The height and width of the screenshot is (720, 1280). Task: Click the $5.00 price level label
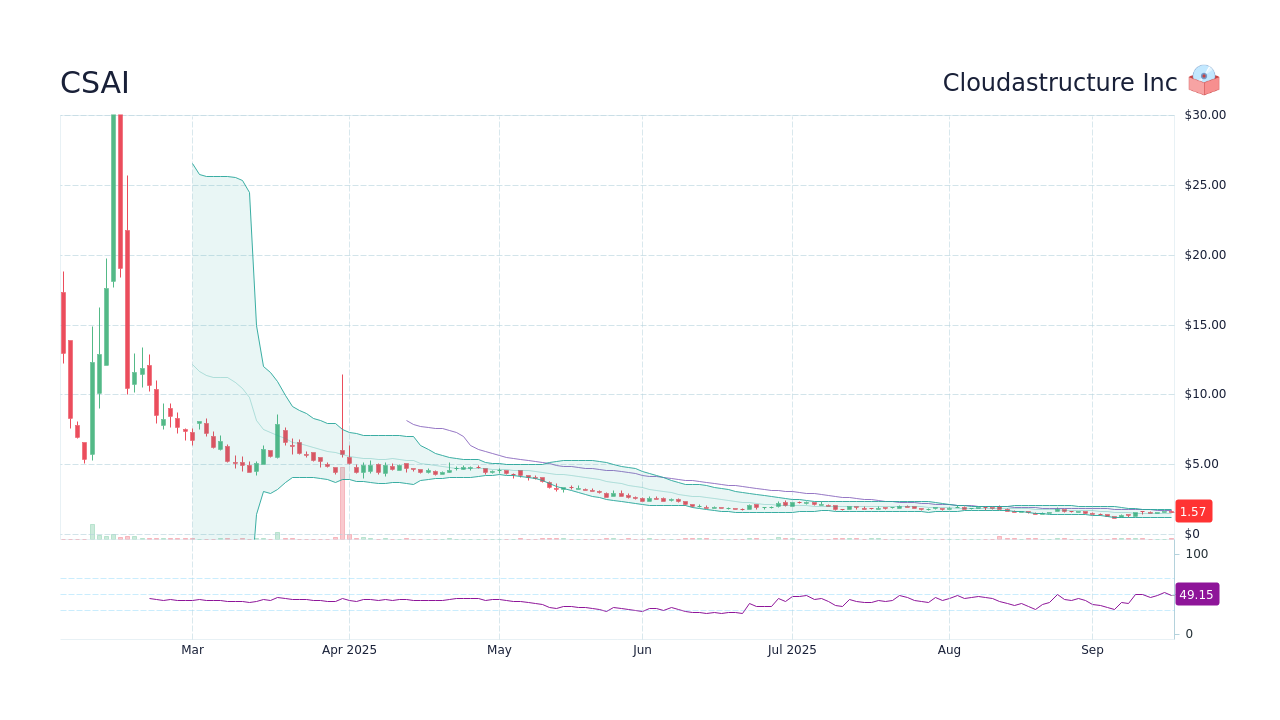[1200, 463]
